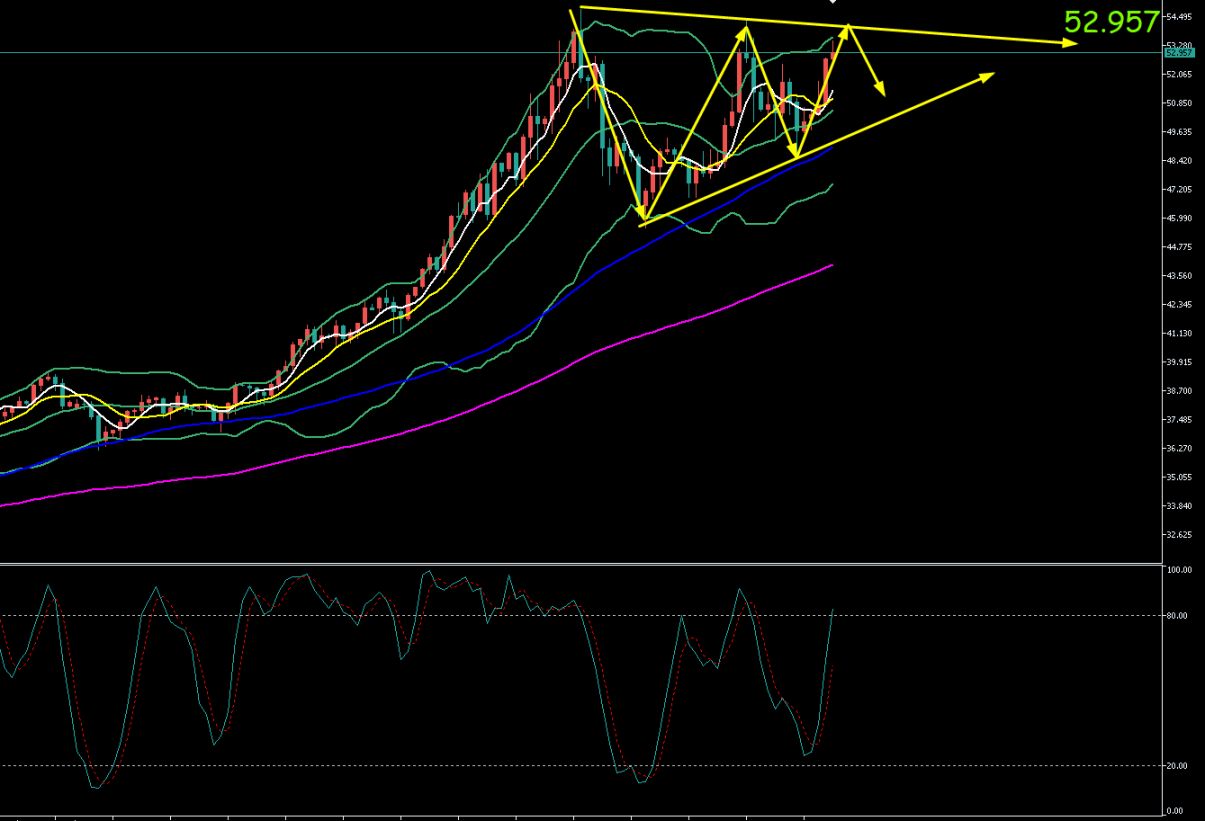Click the 100.00 label on the oscillator scale

point(1178,570)
